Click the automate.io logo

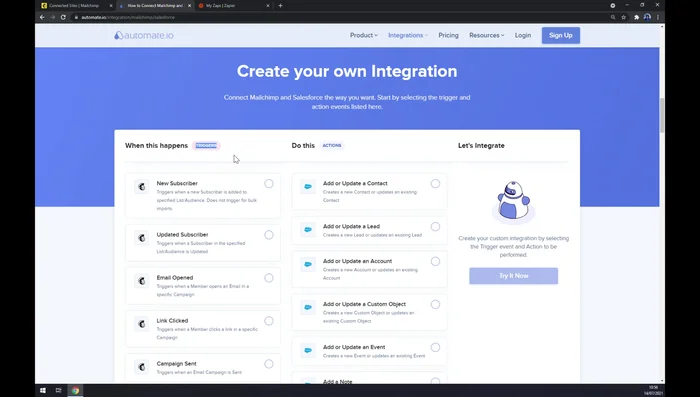(143, 35)
